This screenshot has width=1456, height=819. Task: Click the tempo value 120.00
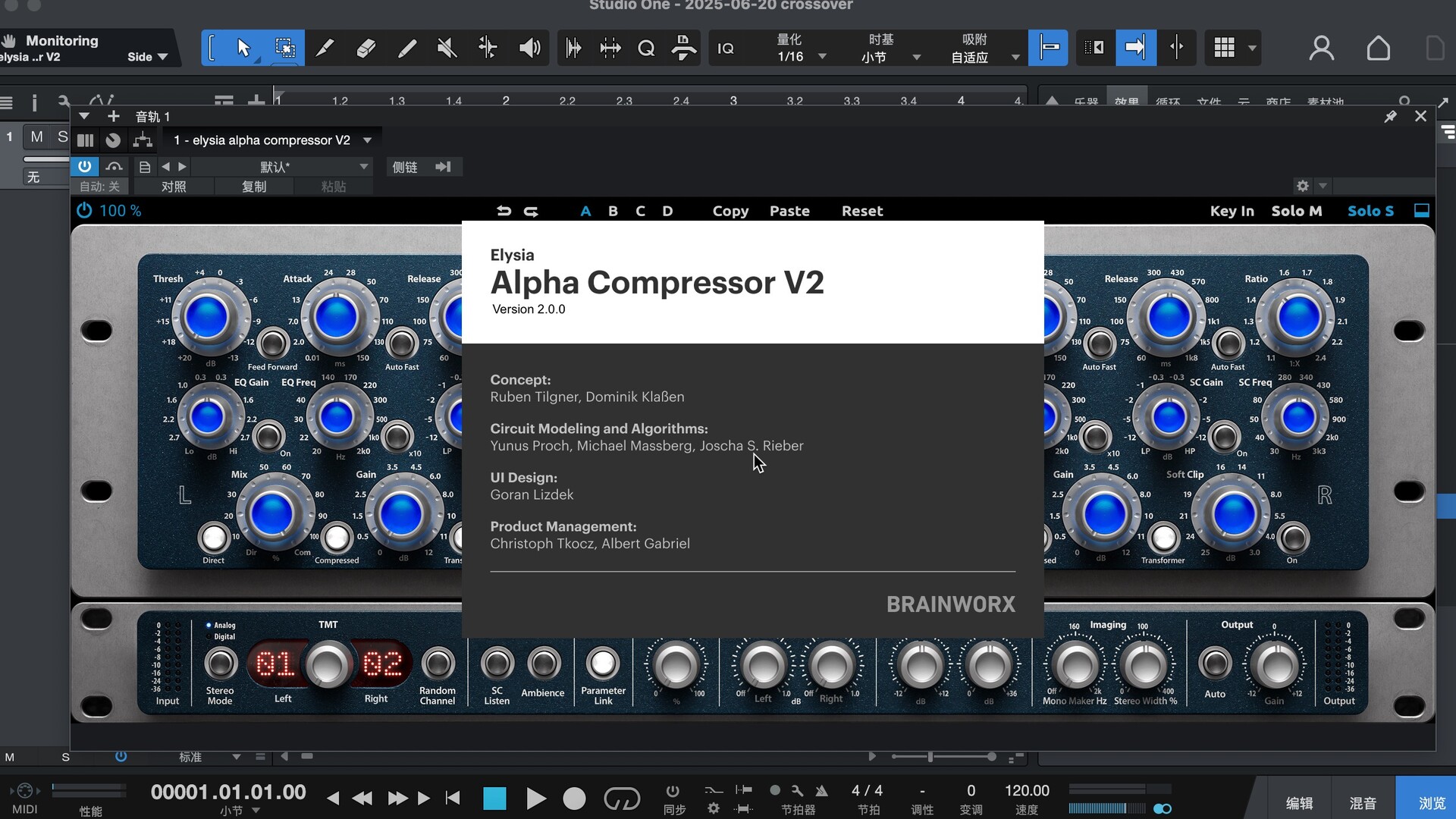[x=1027, y=790]
